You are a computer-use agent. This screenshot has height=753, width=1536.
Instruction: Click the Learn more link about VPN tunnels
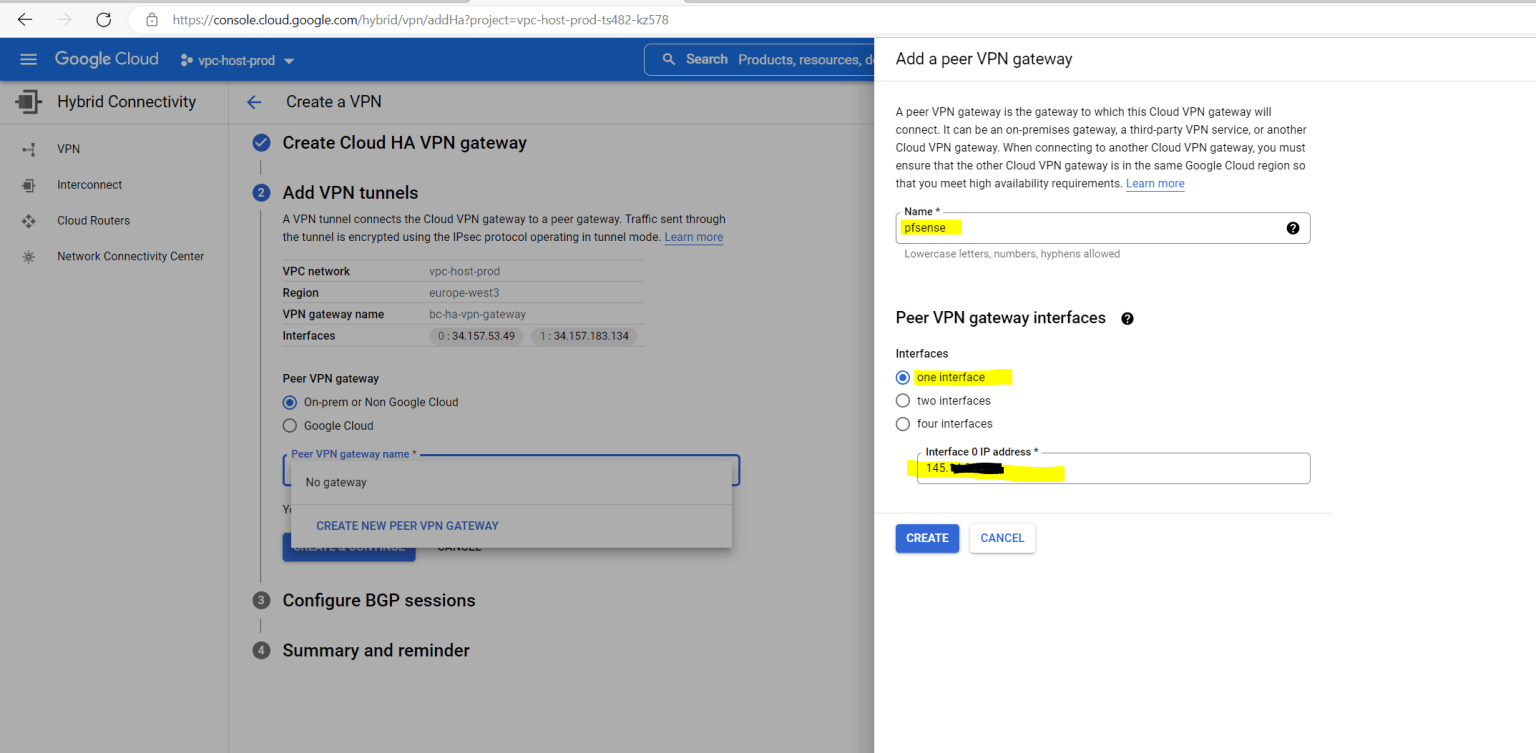point(693,237)
